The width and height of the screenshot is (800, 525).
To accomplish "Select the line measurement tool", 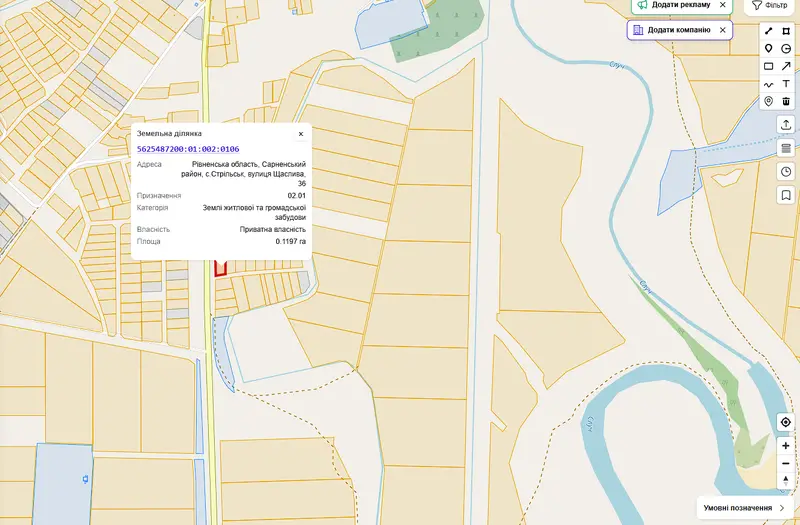I will 768,31.
